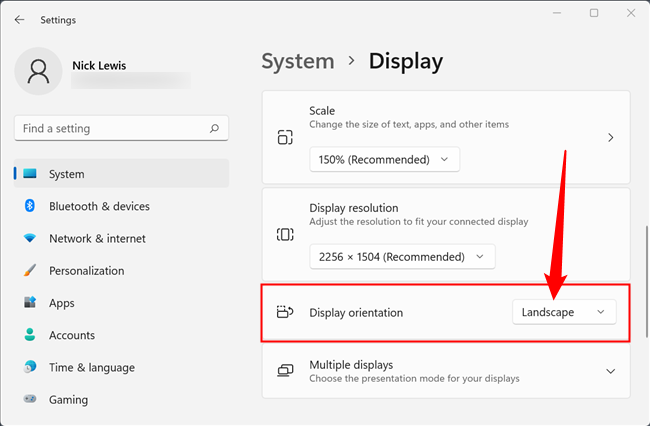Image resolution: width=650 pixels, height=426 pixels.
Task: Click the Time & language globe icon
Action: tap(30, 367)
